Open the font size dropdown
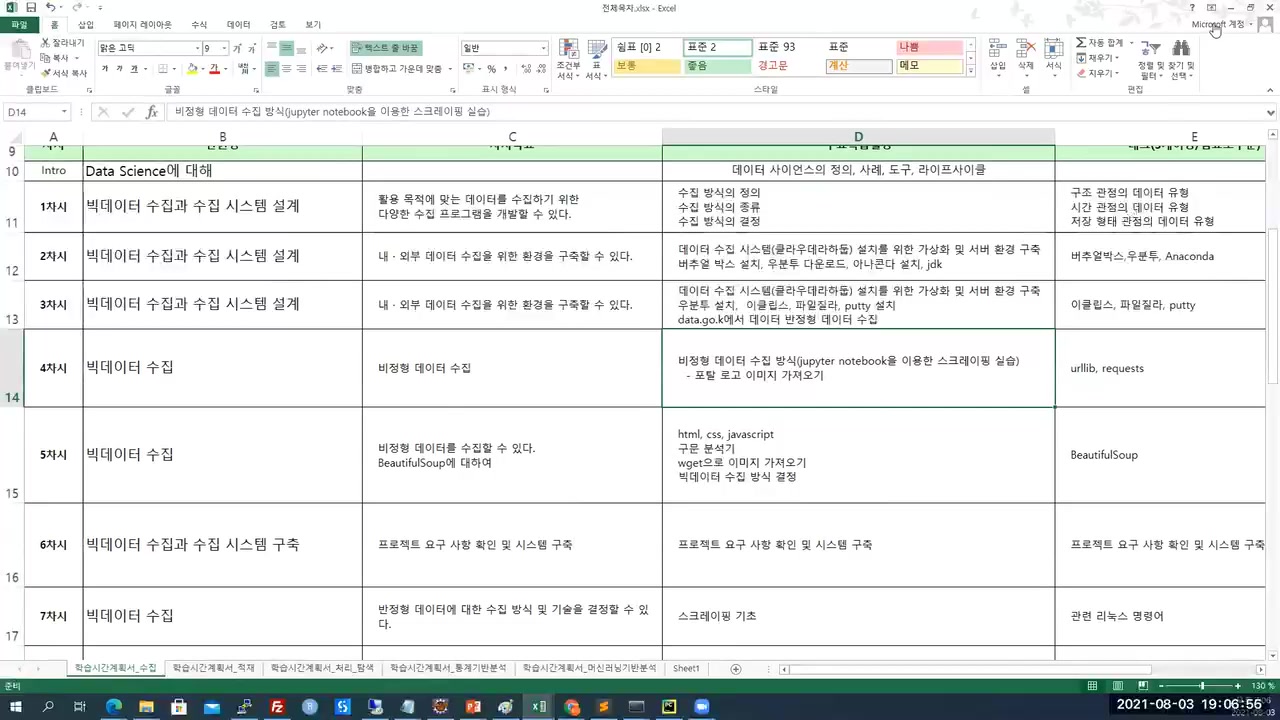Image resolution: width=1280 pixels, height=720 pixels. tap(216, 47)
